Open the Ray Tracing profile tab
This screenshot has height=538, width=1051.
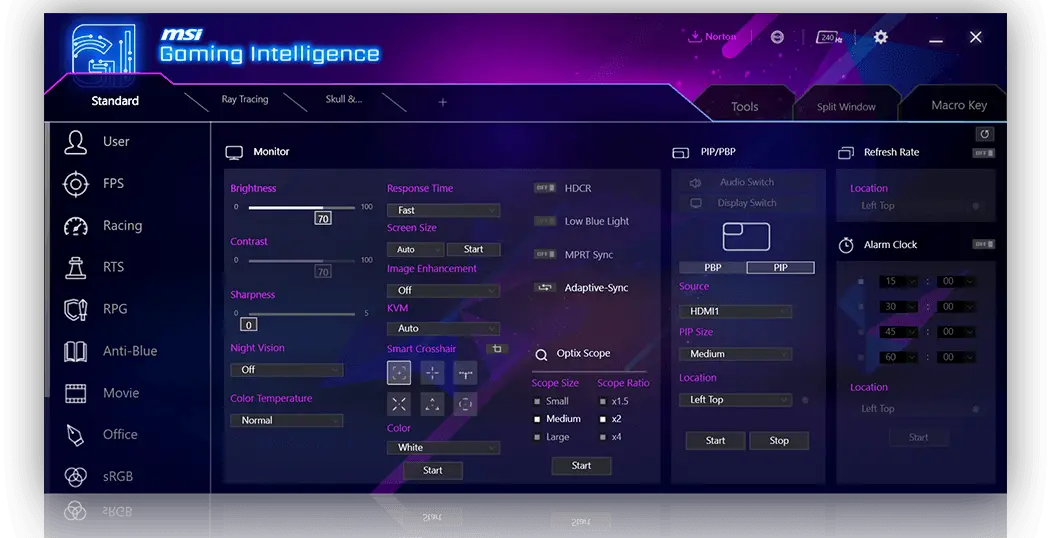244,100
